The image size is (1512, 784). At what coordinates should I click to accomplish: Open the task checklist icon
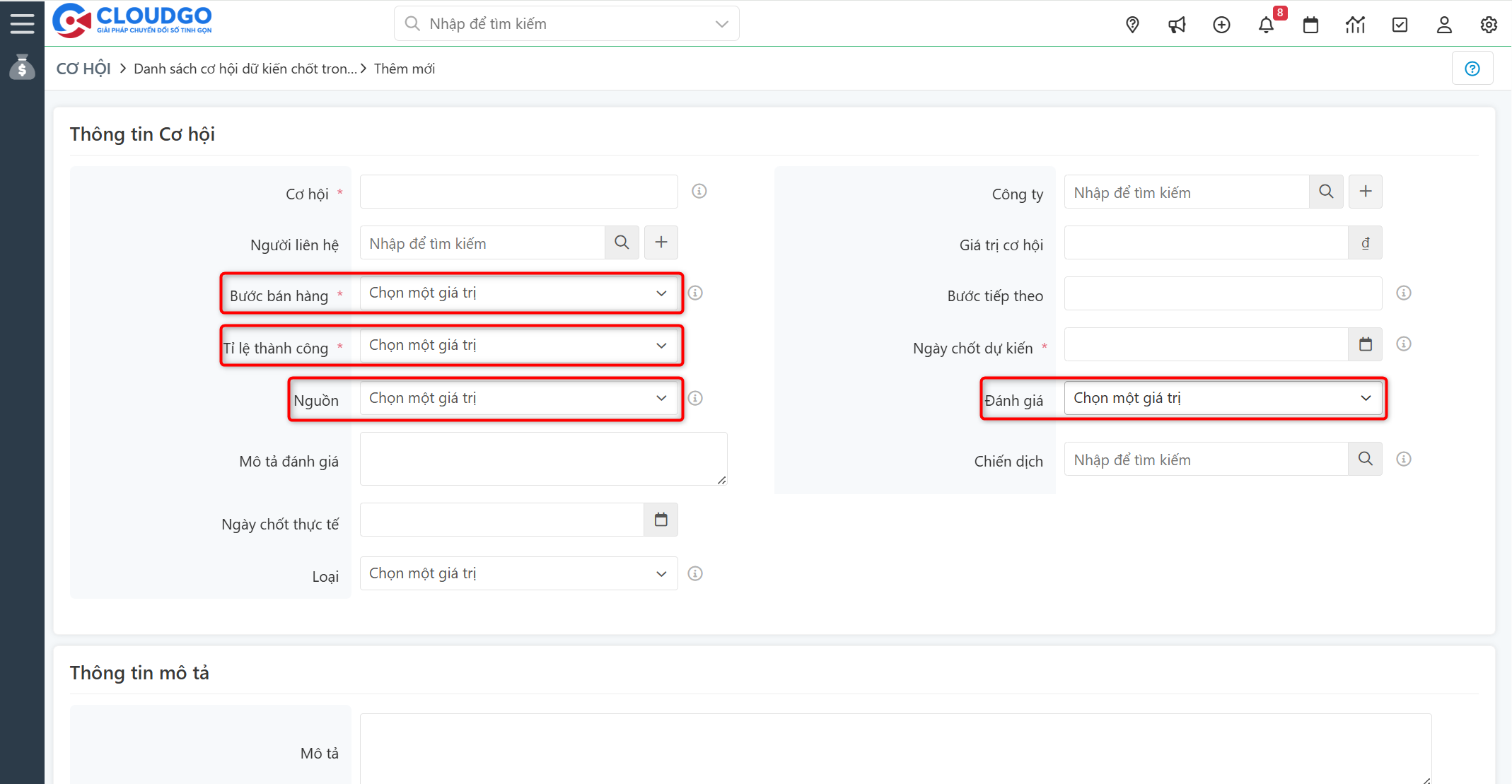coord(1400,25)
